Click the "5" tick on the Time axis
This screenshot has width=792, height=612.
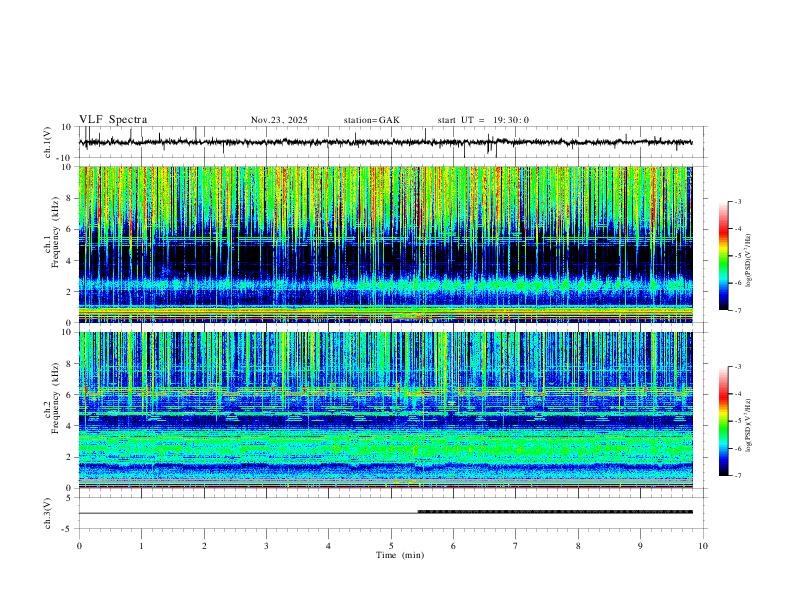[391, 546]
